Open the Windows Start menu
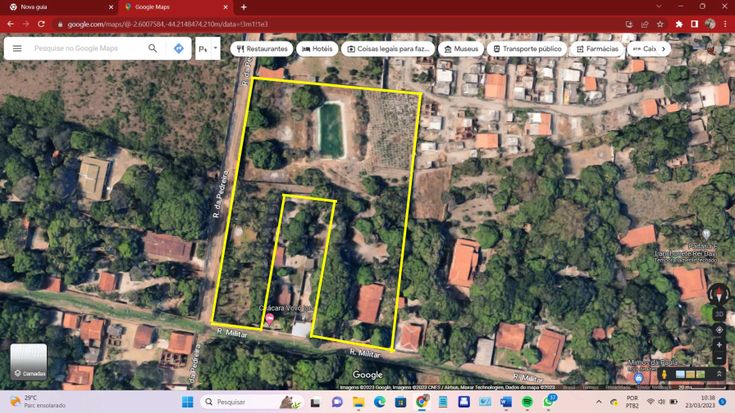This screenshot has height=413, width=735. click(188, 402)
